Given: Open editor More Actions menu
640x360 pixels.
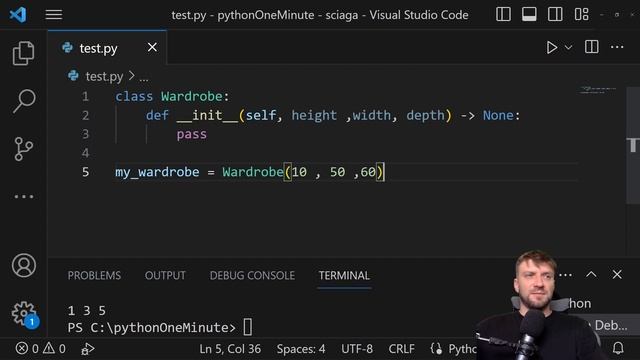Looking at the screenshot, I should [x=617, y=47].
